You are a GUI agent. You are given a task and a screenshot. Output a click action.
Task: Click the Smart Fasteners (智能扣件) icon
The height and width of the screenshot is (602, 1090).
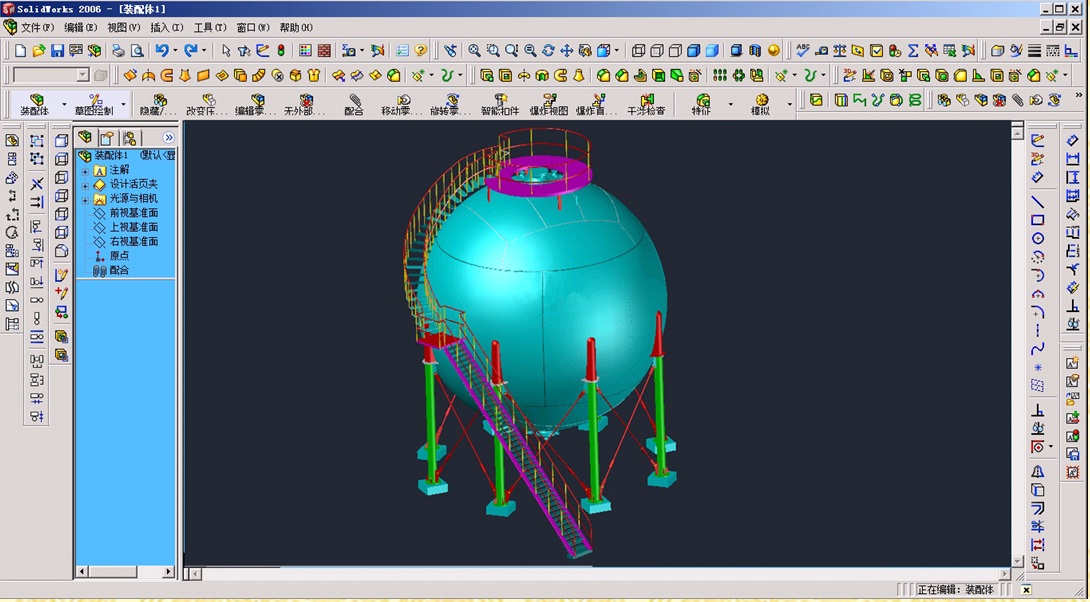[501, 99]
